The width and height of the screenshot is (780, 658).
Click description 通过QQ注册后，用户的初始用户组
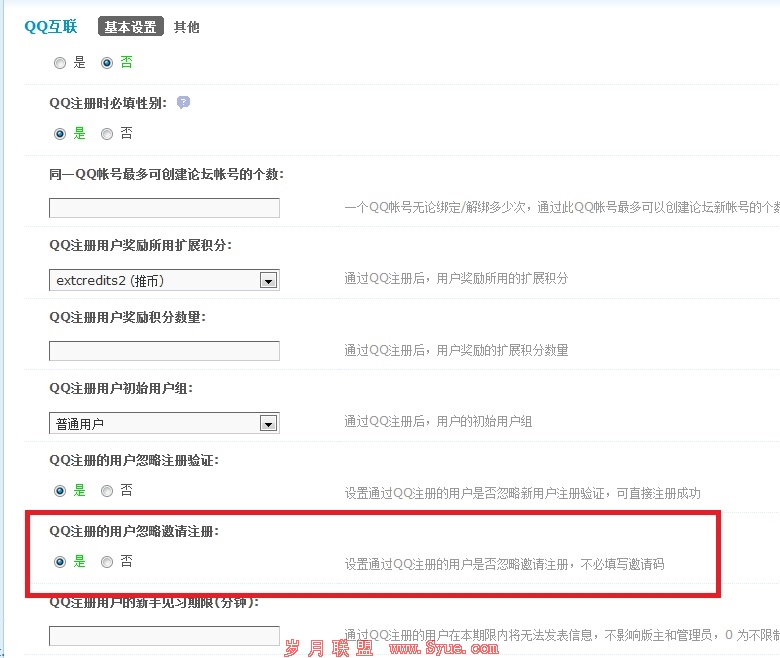(438, 422)
